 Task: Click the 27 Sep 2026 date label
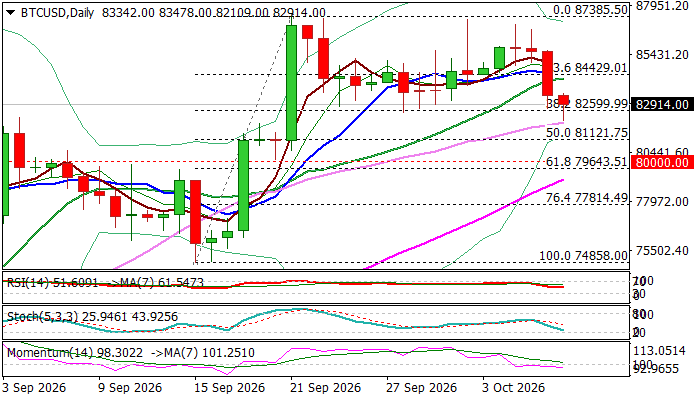(421, 388)
